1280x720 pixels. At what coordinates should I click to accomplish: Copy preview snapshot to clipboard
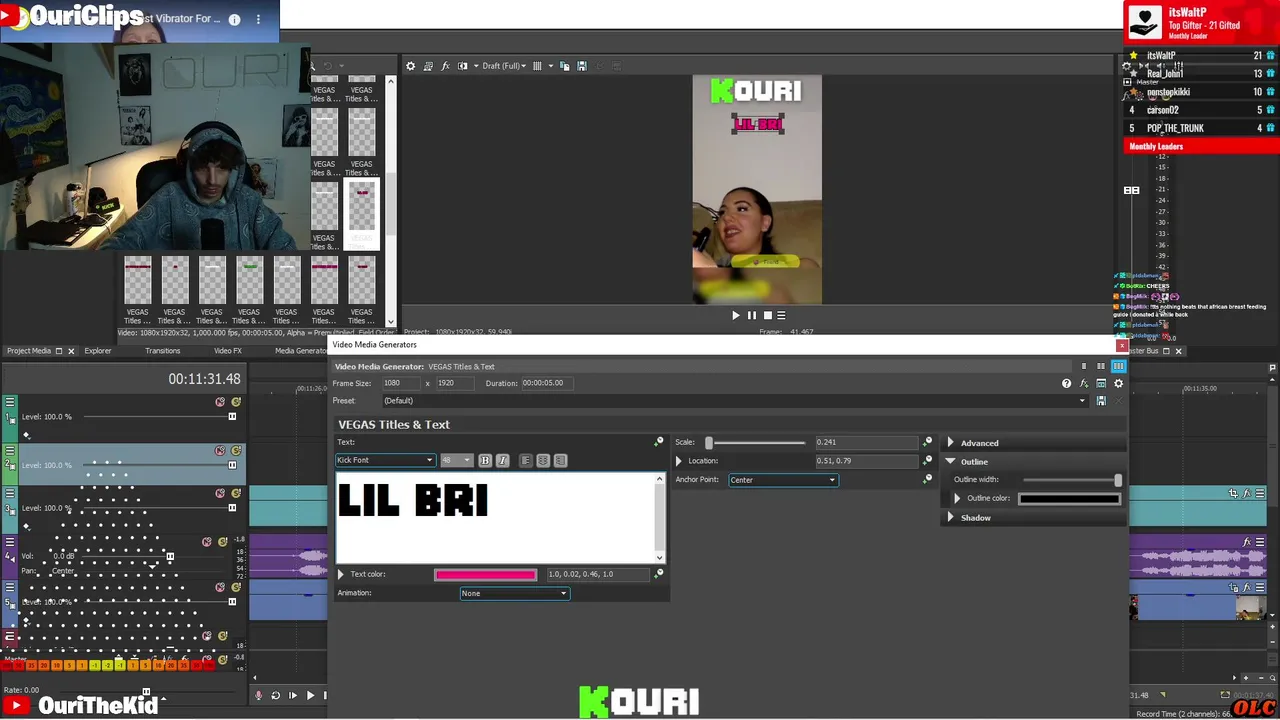tap(565, 66)
